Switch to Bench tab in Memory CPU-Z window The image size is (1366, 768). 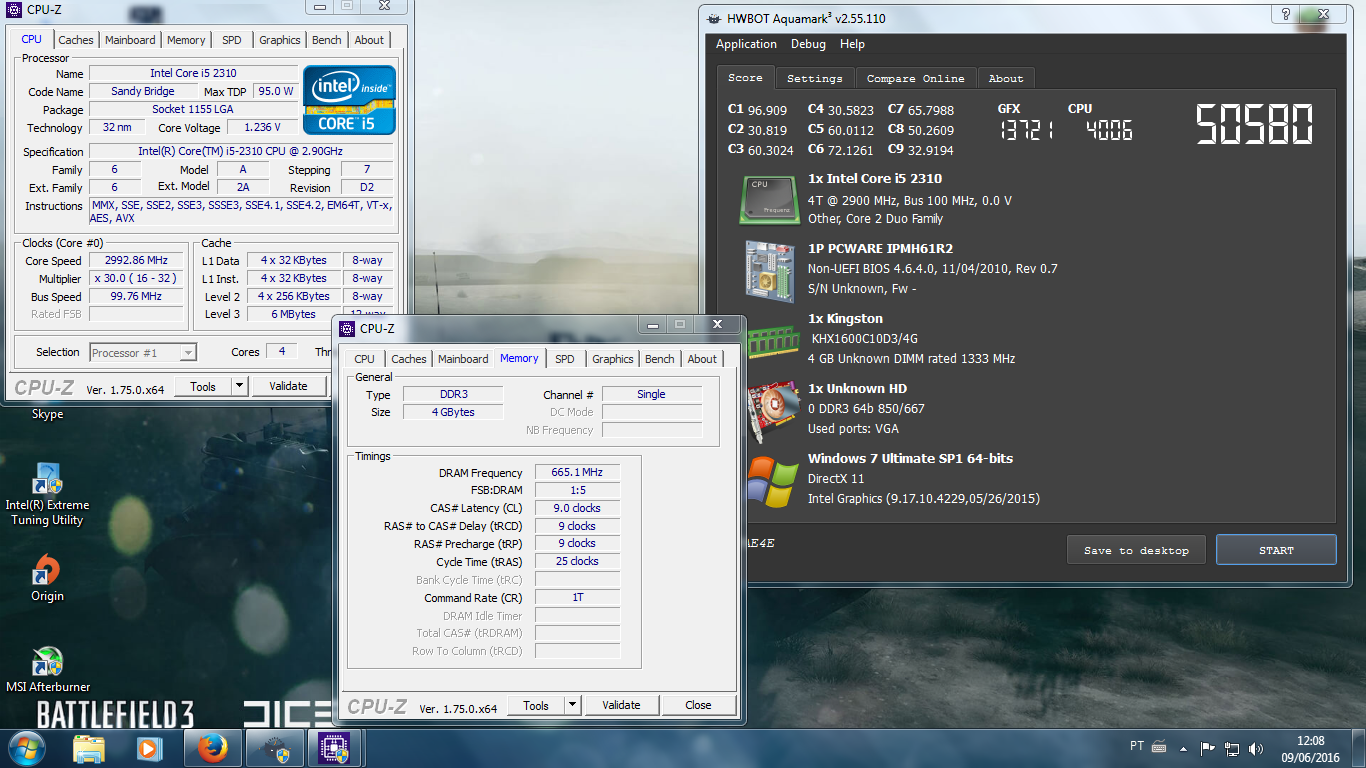tap(660, 359)
